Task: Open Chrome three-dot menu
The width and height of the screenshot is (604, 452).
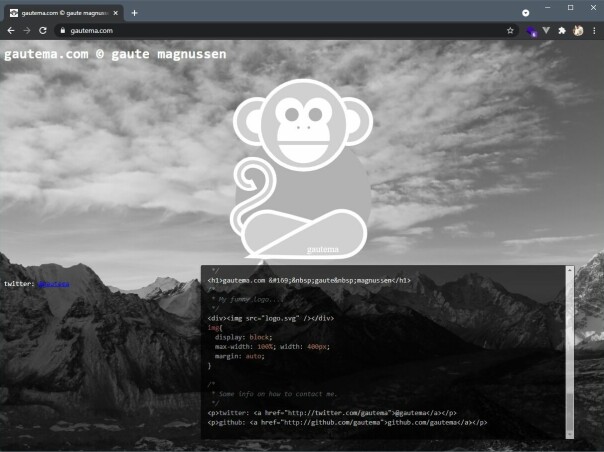Action: point(594,30)
